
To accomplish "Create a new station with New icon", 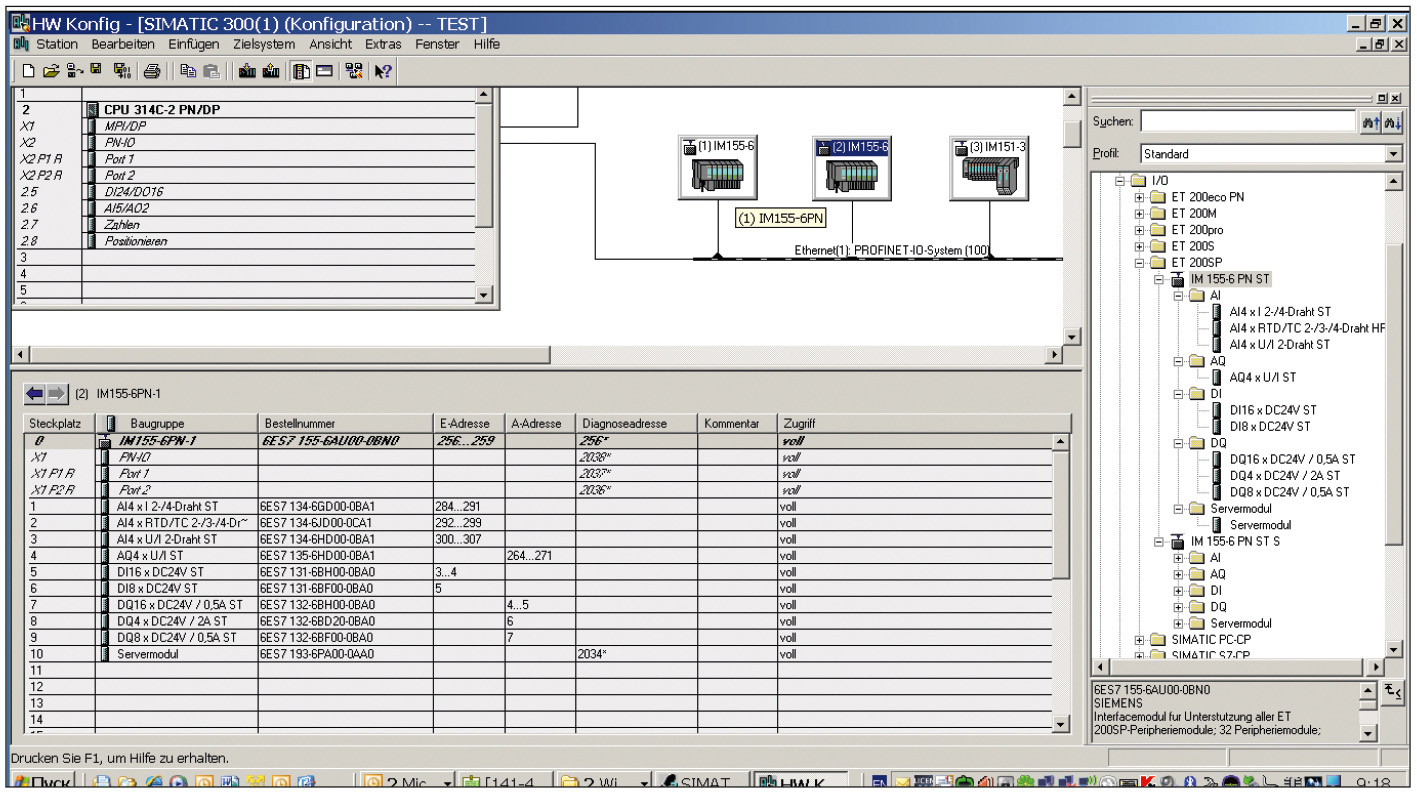I will pyautogui.click(x=28, y=70).
